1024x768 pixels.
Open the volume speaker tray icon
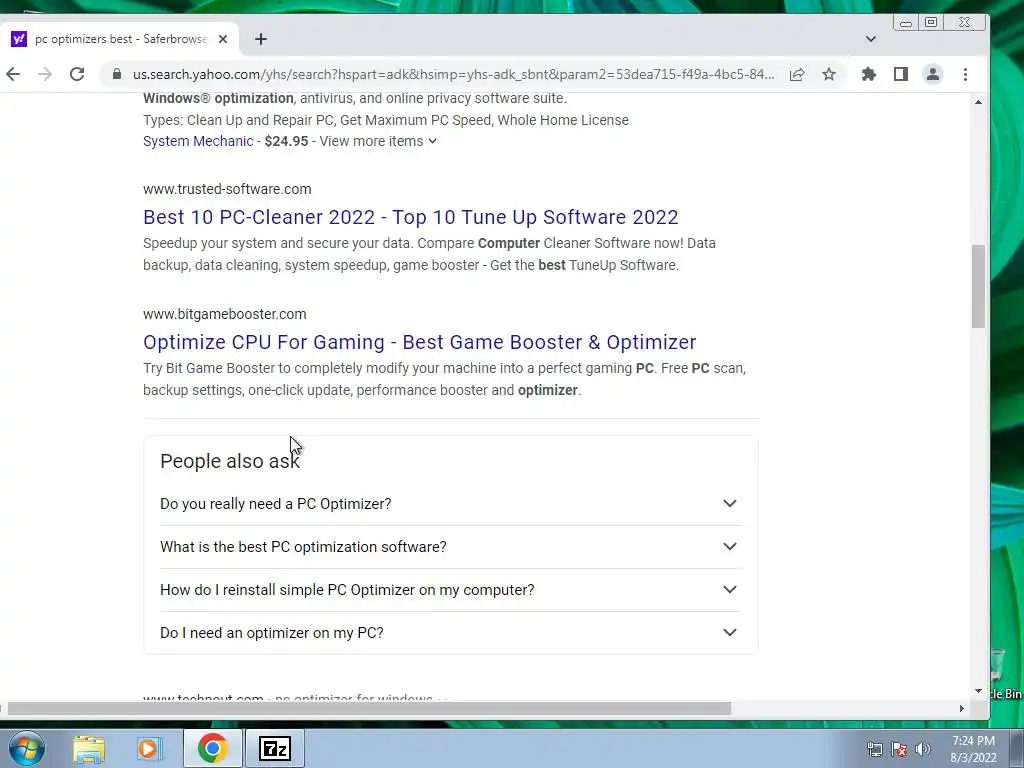[x=923, y=749]
